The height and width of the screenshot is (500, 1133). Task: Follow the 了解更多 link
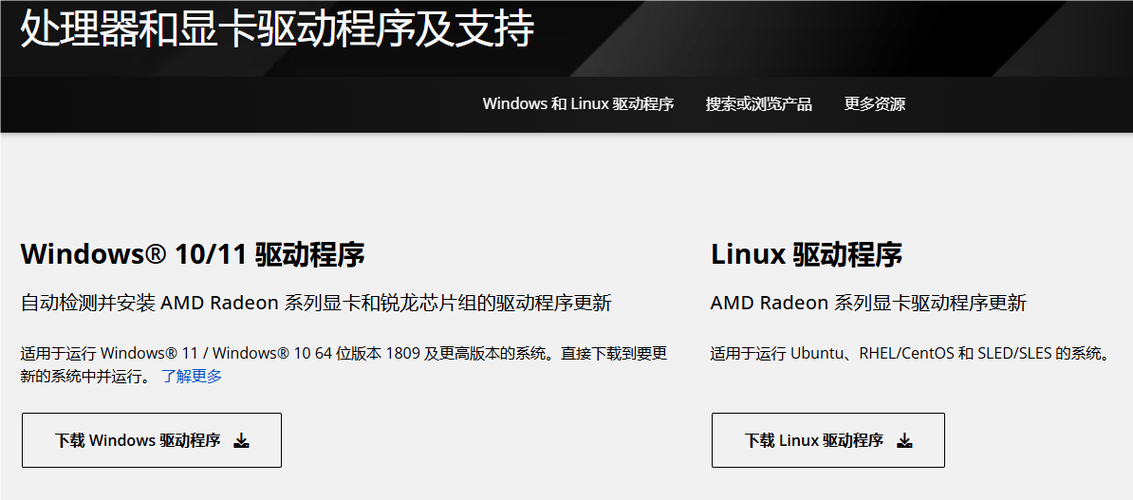(x=191, y=376)
